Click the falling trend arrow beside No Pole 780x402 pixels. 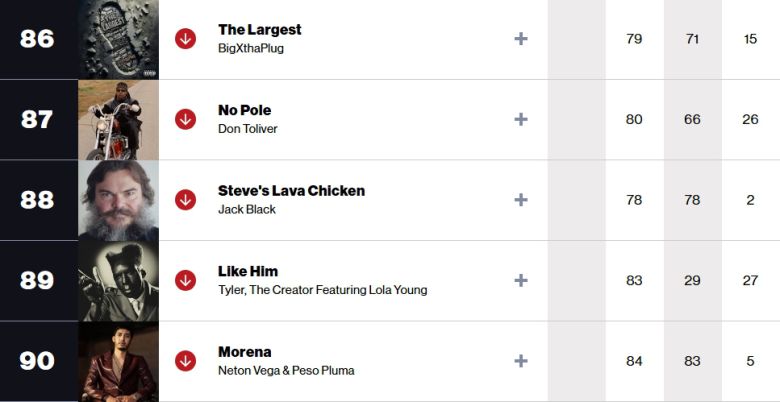tap(185, 119)
